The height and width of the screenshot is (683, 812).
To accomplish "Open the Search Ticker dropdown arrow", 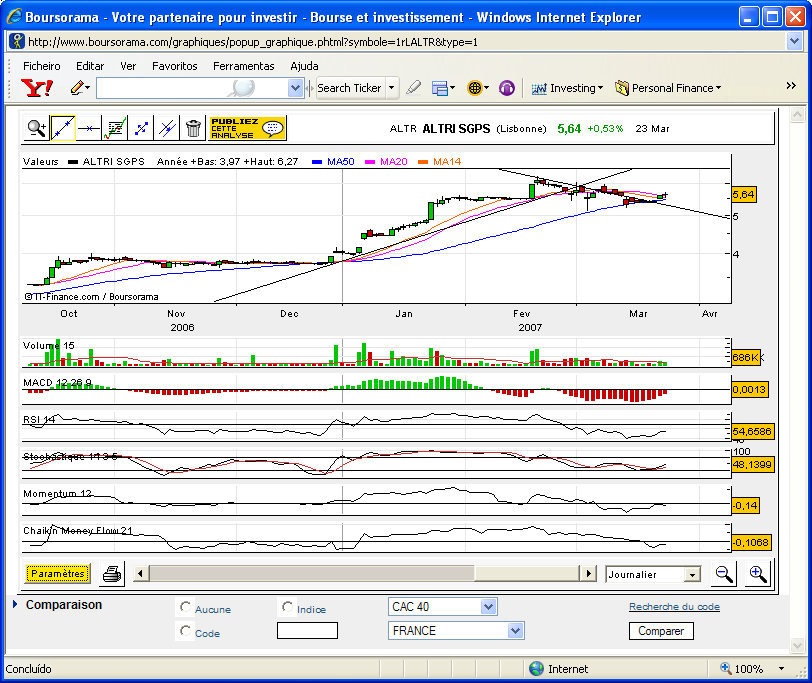I will point(392,88).
